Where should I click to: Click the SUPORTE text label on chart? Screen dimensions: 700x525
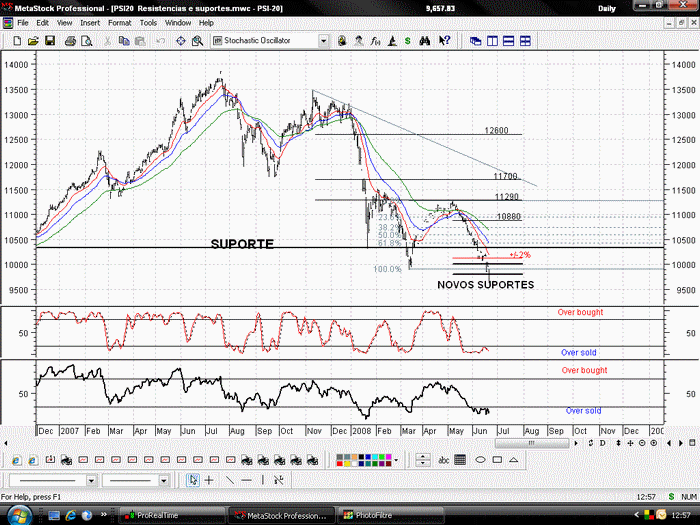pos(242,244)
